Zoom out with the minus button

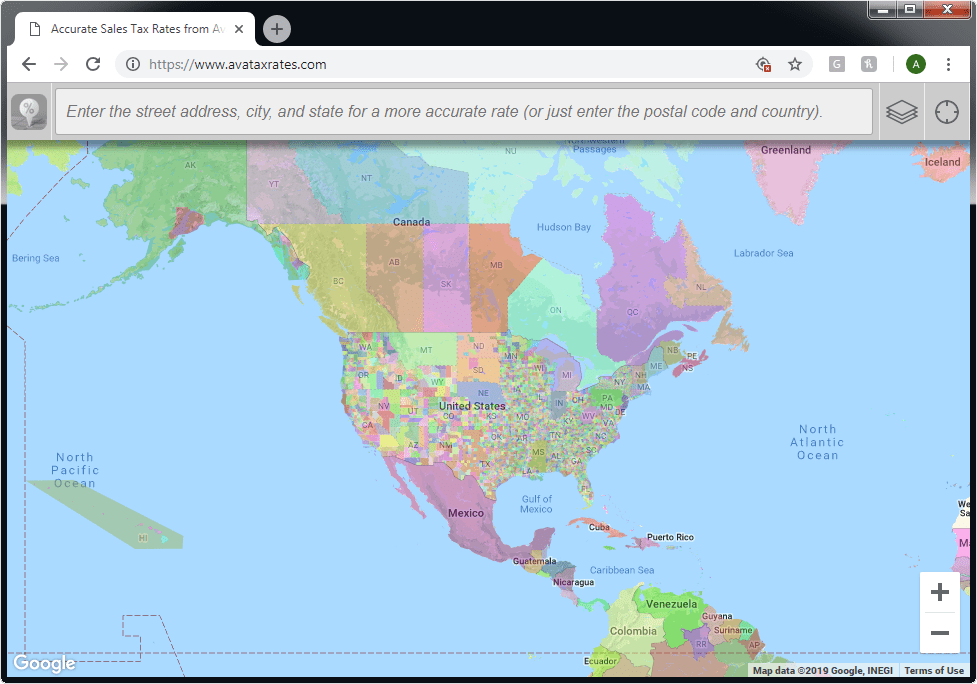pos(939,633)
